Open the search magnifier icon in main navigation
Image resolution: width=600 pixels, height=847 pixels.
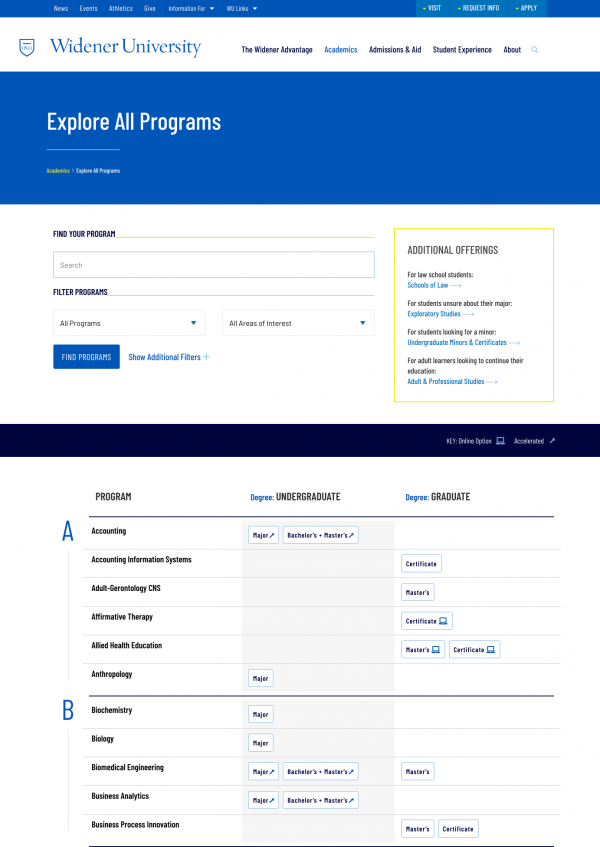click(534, 50)
